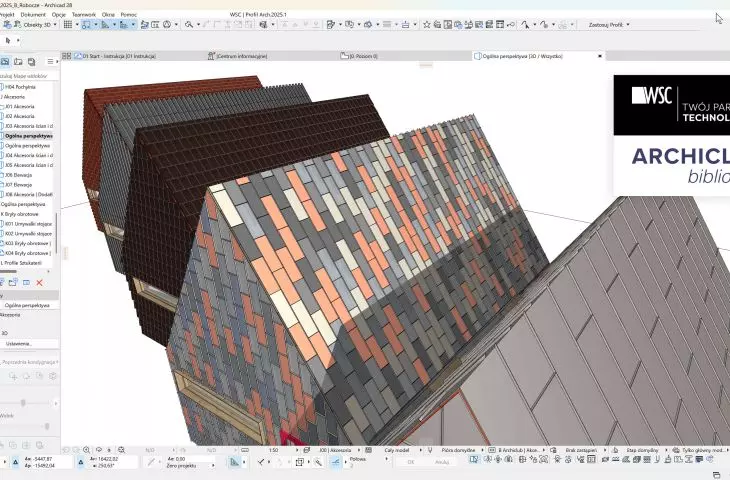Open the Opcje menu
Screen dimensions: 730x480
coord(59,14)
